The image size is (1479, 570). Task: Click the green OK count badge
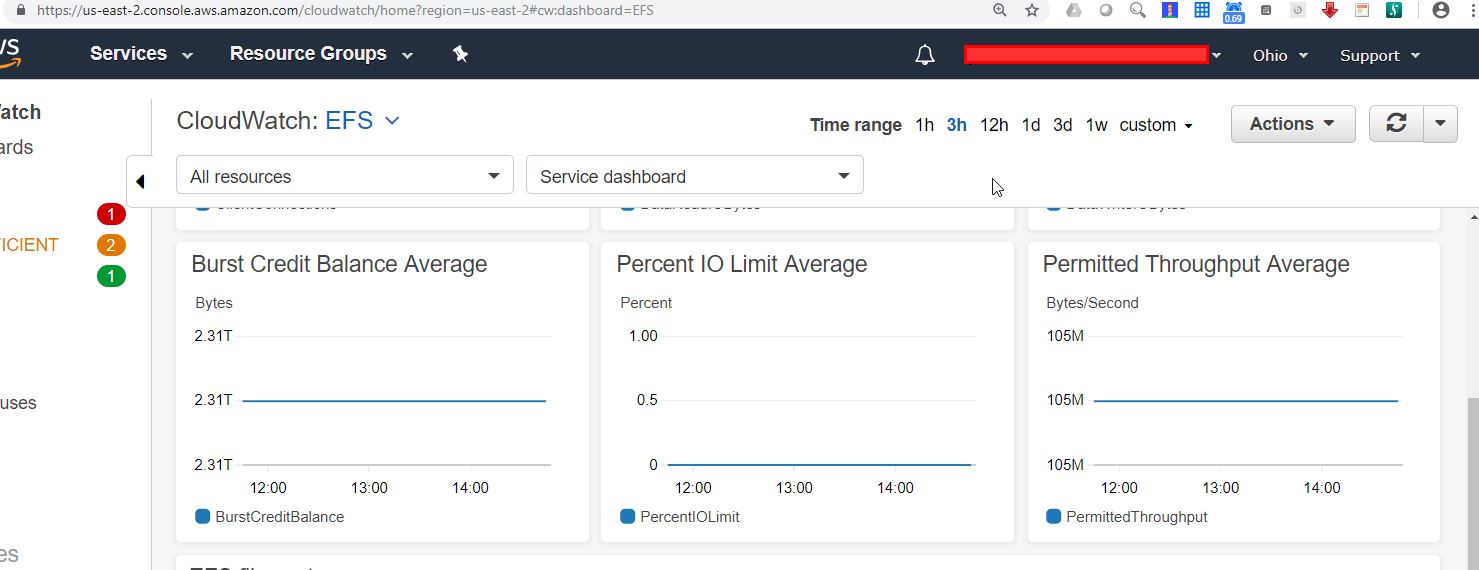tap(111, 276)
